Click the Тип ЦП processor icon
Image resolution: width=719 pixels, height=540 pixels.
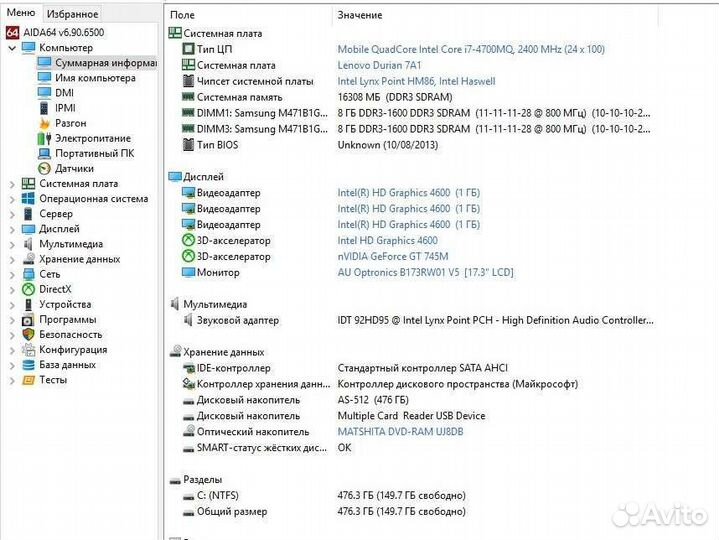[x=188, y=49]
